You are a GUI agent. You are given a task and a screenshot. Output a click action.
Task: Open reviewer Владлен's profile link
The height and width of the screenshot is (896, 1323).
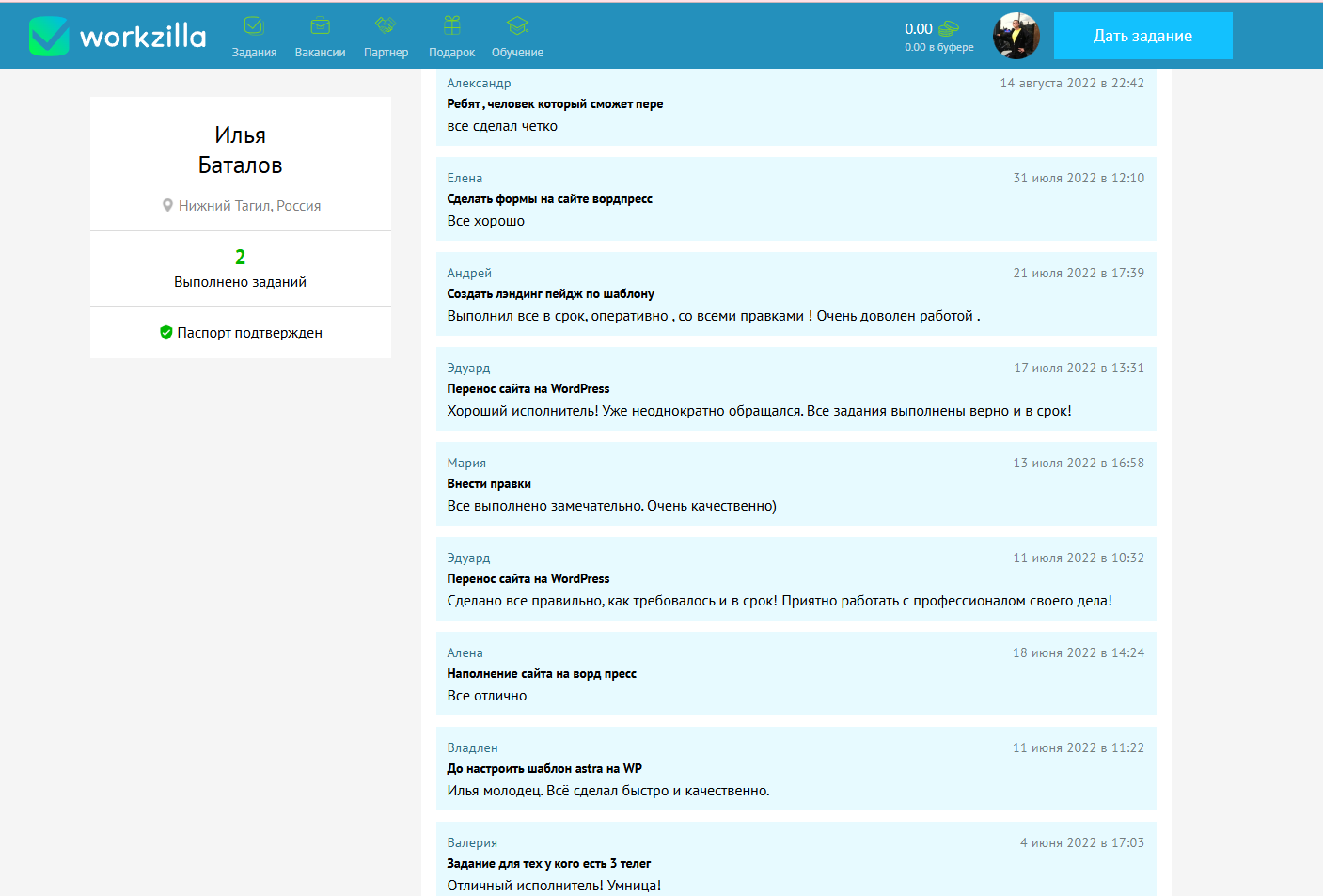point(472,748)
